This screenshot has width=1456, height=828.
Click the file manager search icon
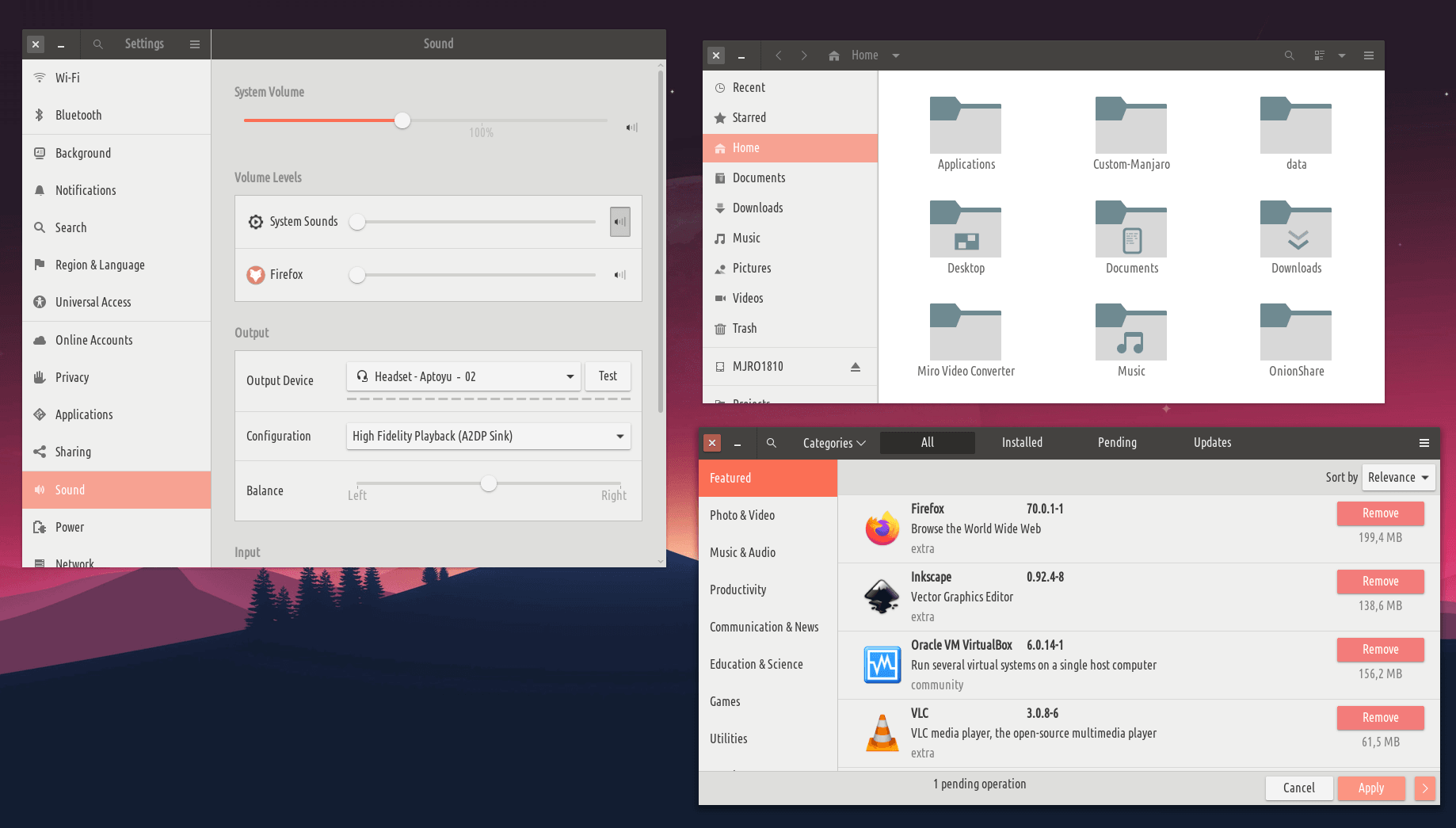(x=1289, y=55)
